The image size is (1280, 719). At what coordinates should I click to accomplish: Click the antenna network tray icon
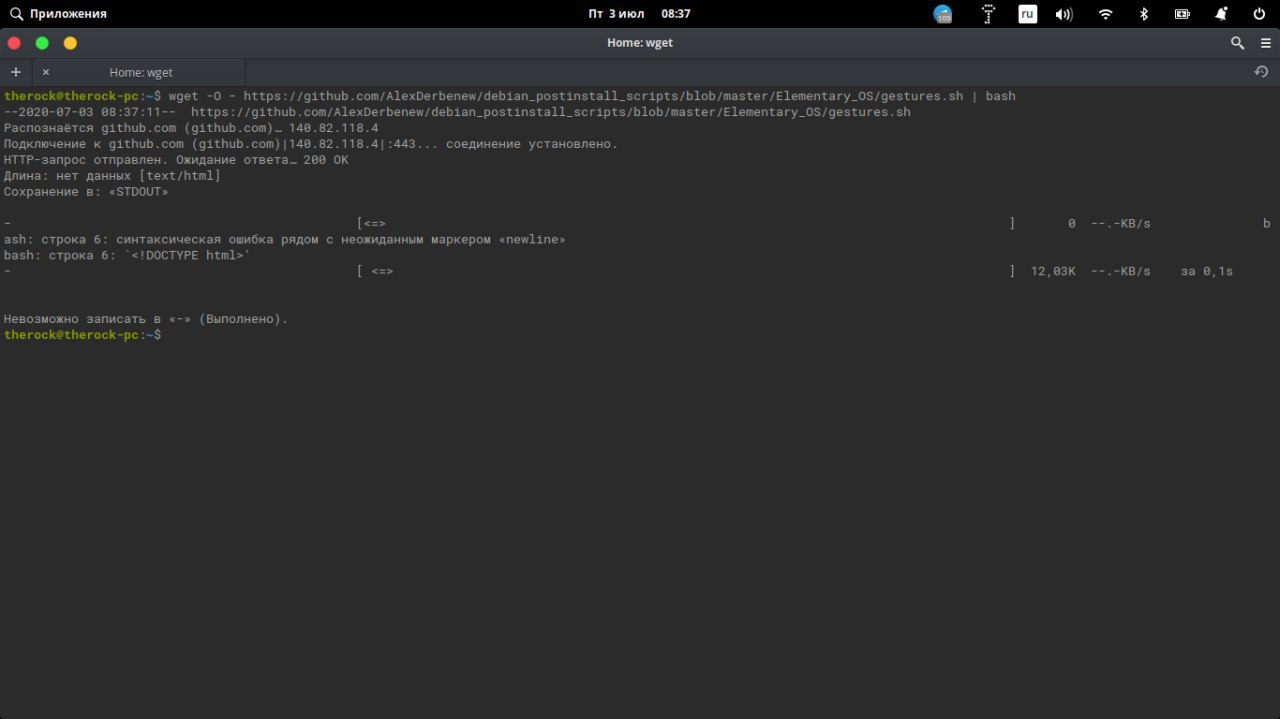point(988,14)
